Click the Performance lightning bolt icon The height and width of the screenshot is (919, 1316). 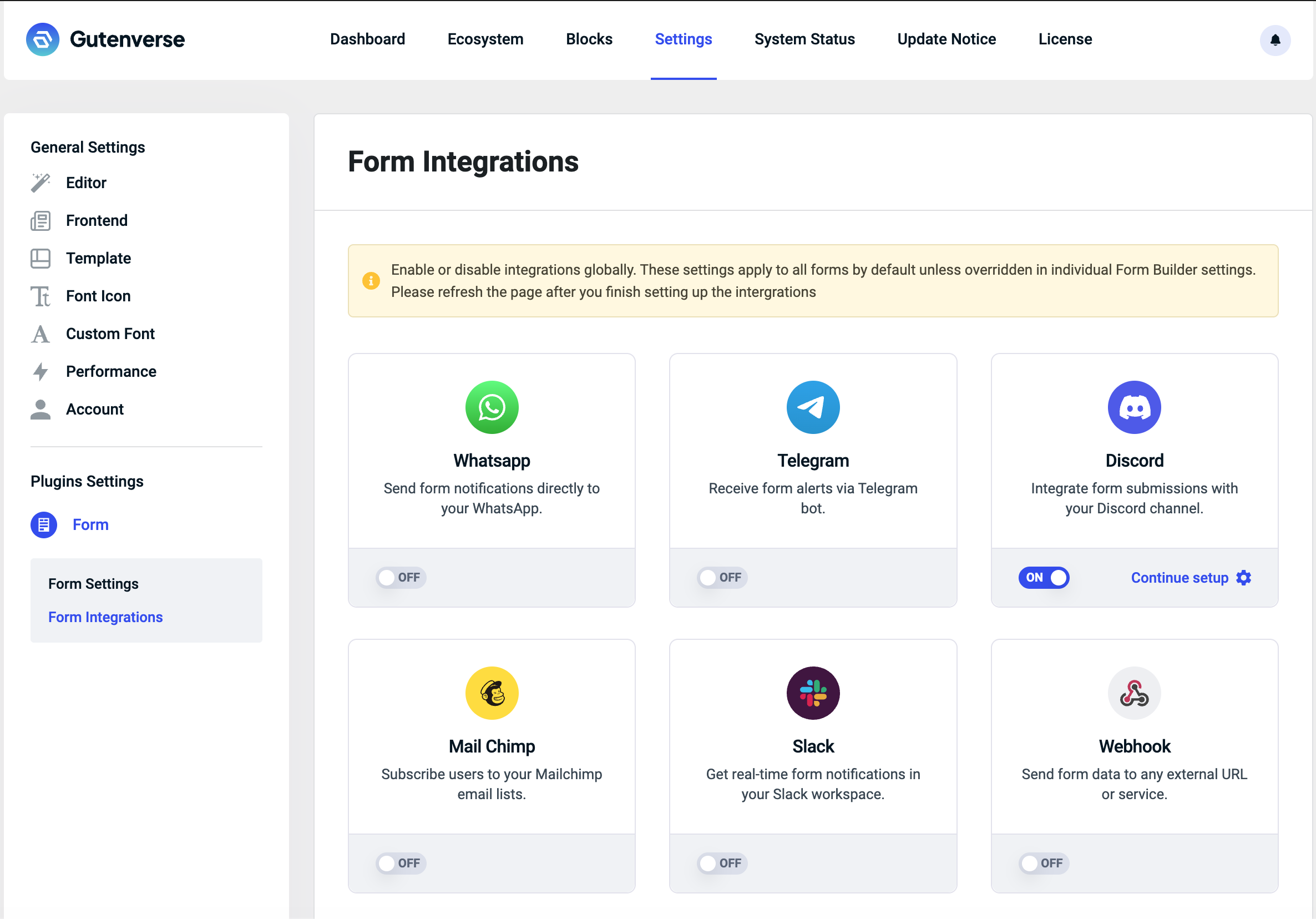point(41,372)
